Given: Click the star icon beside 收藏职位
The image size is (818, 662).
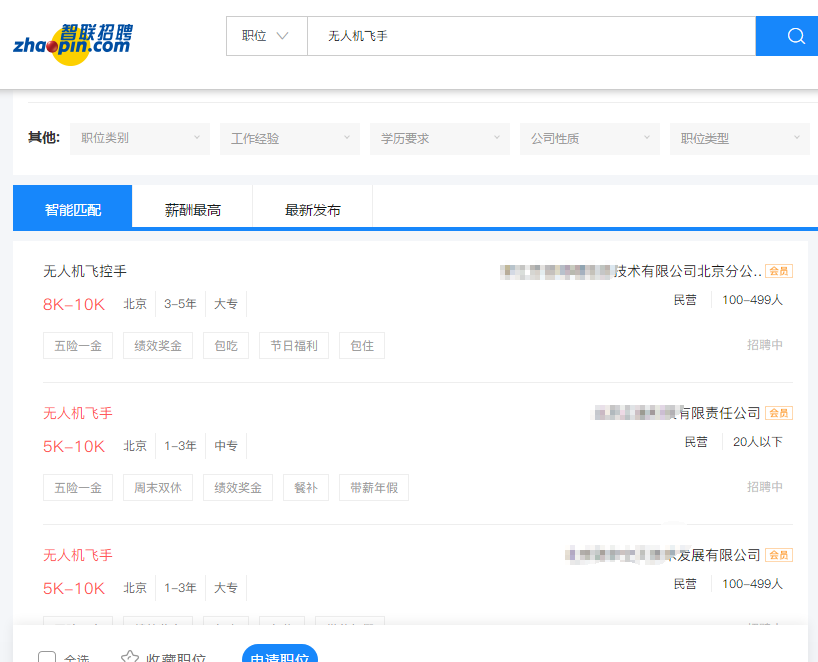Looking at the screenshot, I should (130, 657).
